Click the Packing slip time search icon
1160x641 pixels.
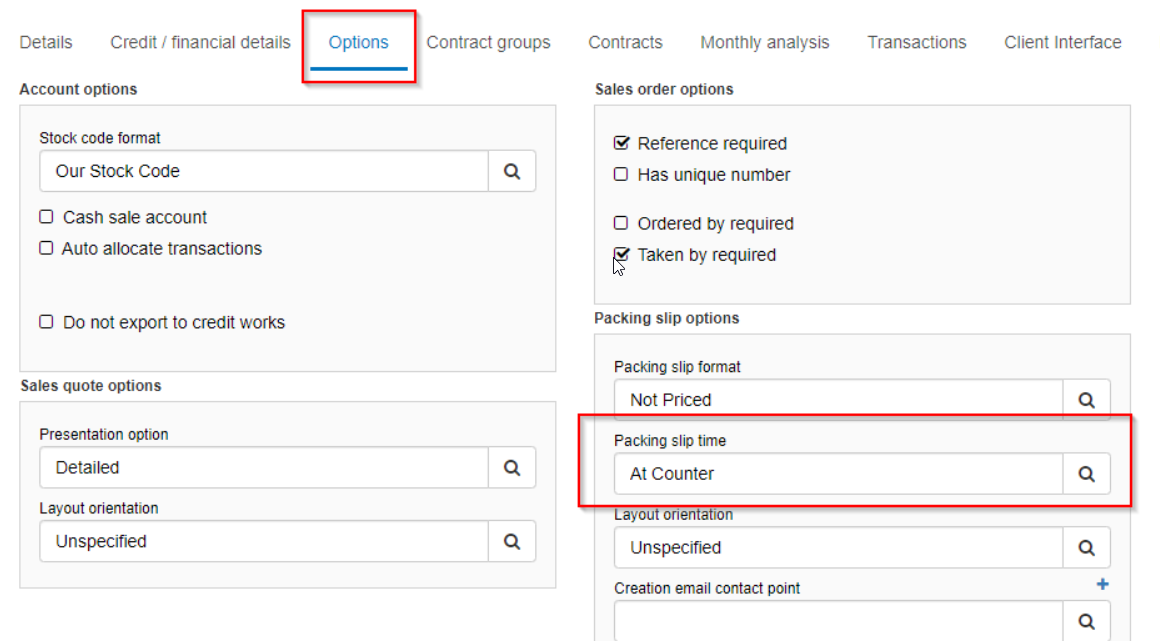tap(1086, 474)
